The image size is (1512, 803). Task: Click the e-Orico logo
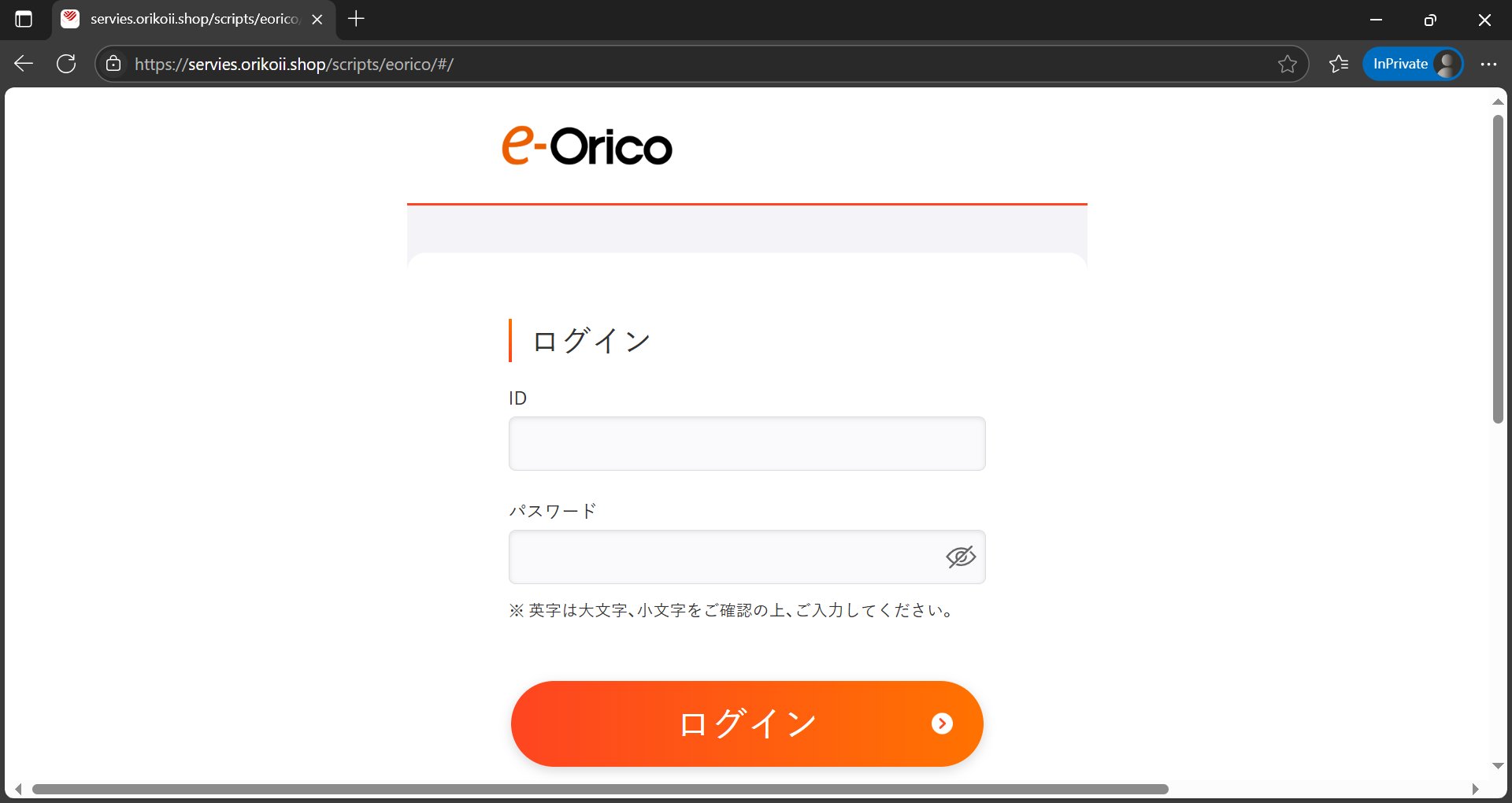point(587,146)
